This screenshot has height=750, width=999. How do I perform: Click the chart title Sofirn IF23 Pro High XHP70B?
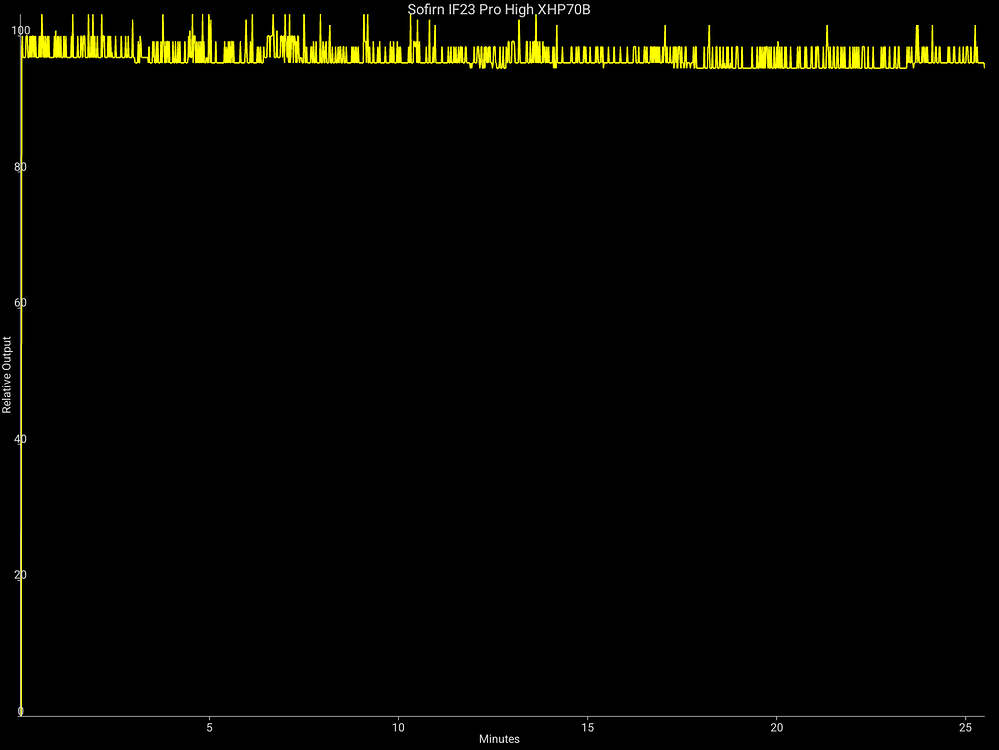[499, 9]
